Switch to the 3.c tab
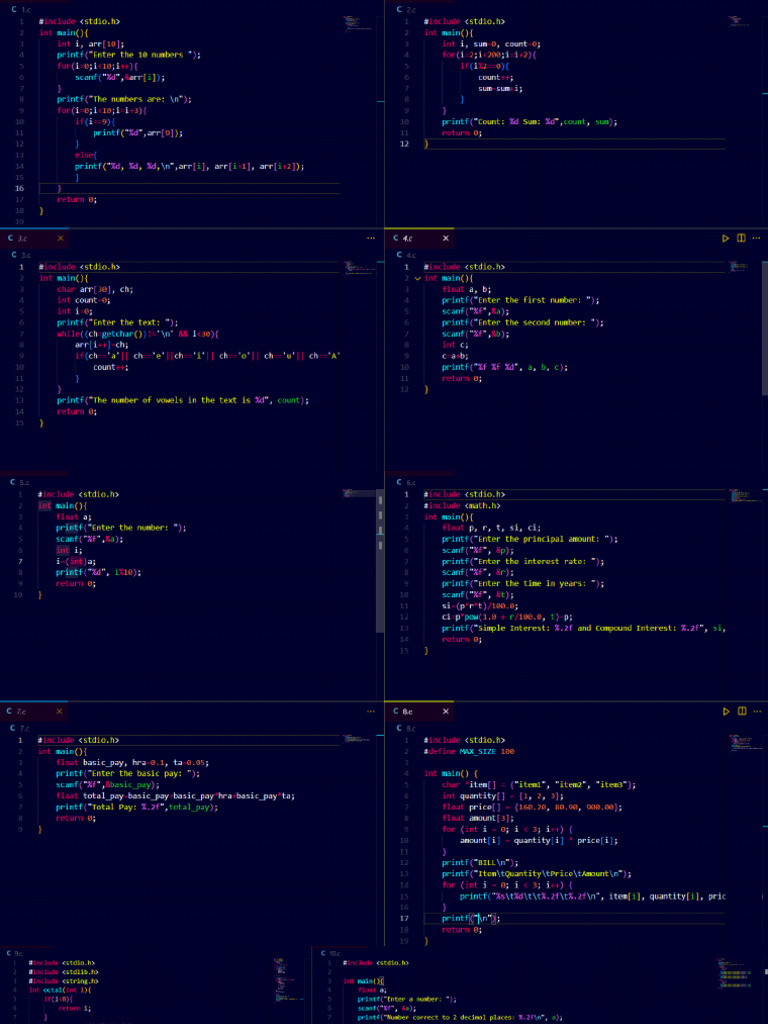The width and height of the screenshot is (768, 1024). [22, 239]
